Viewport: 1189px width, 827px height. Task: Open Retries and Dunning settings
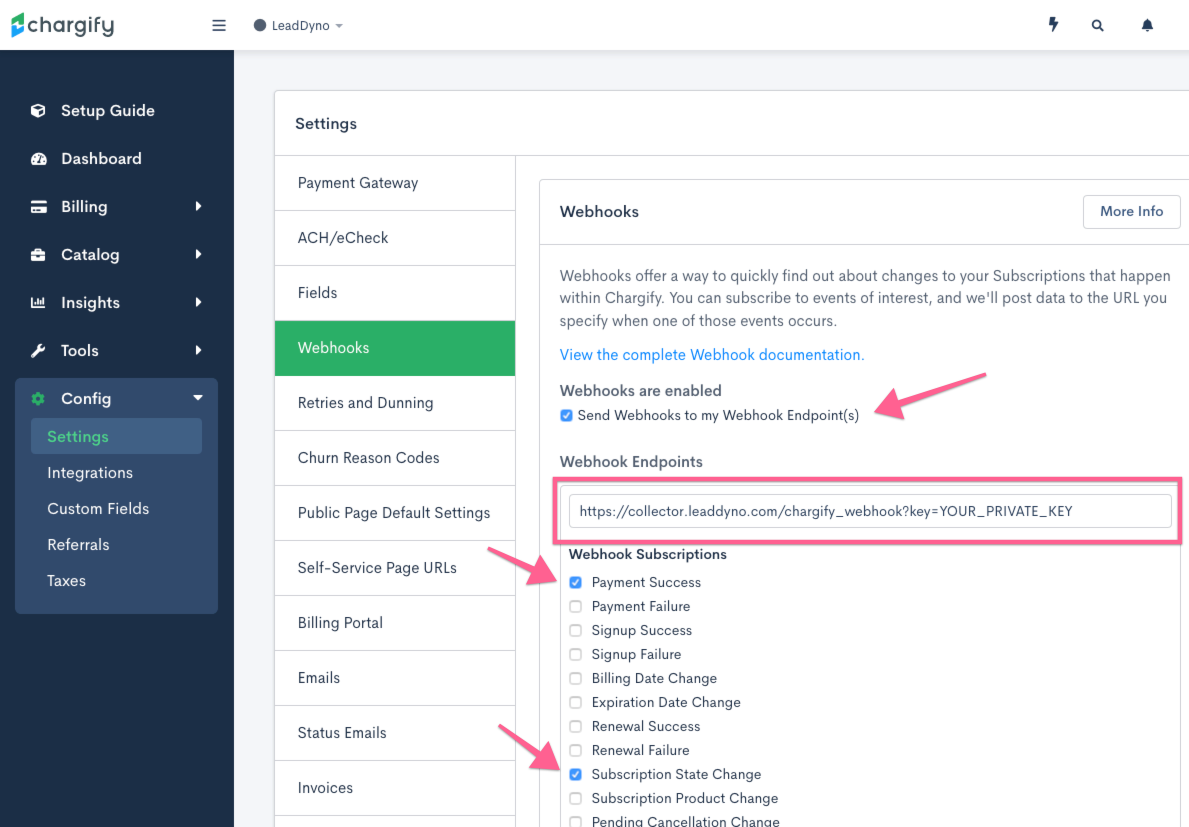click(x=395, y=403)
